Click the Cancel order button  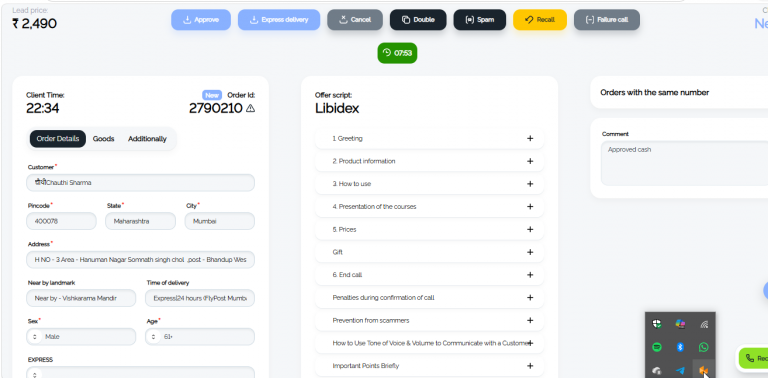(x=355, y=20)
